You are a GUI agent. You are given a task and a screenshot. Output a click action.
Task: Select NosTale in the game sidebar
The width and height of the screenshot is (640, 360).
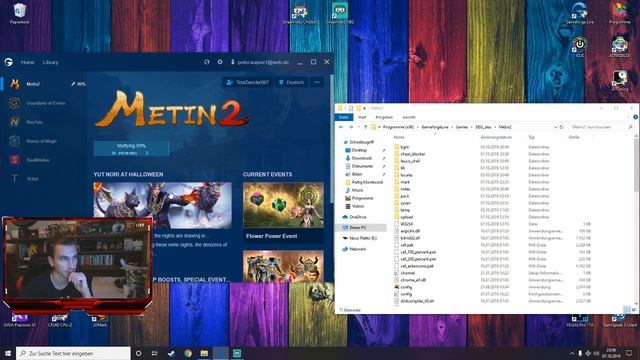pyautogui.click(x=43, y=122)
